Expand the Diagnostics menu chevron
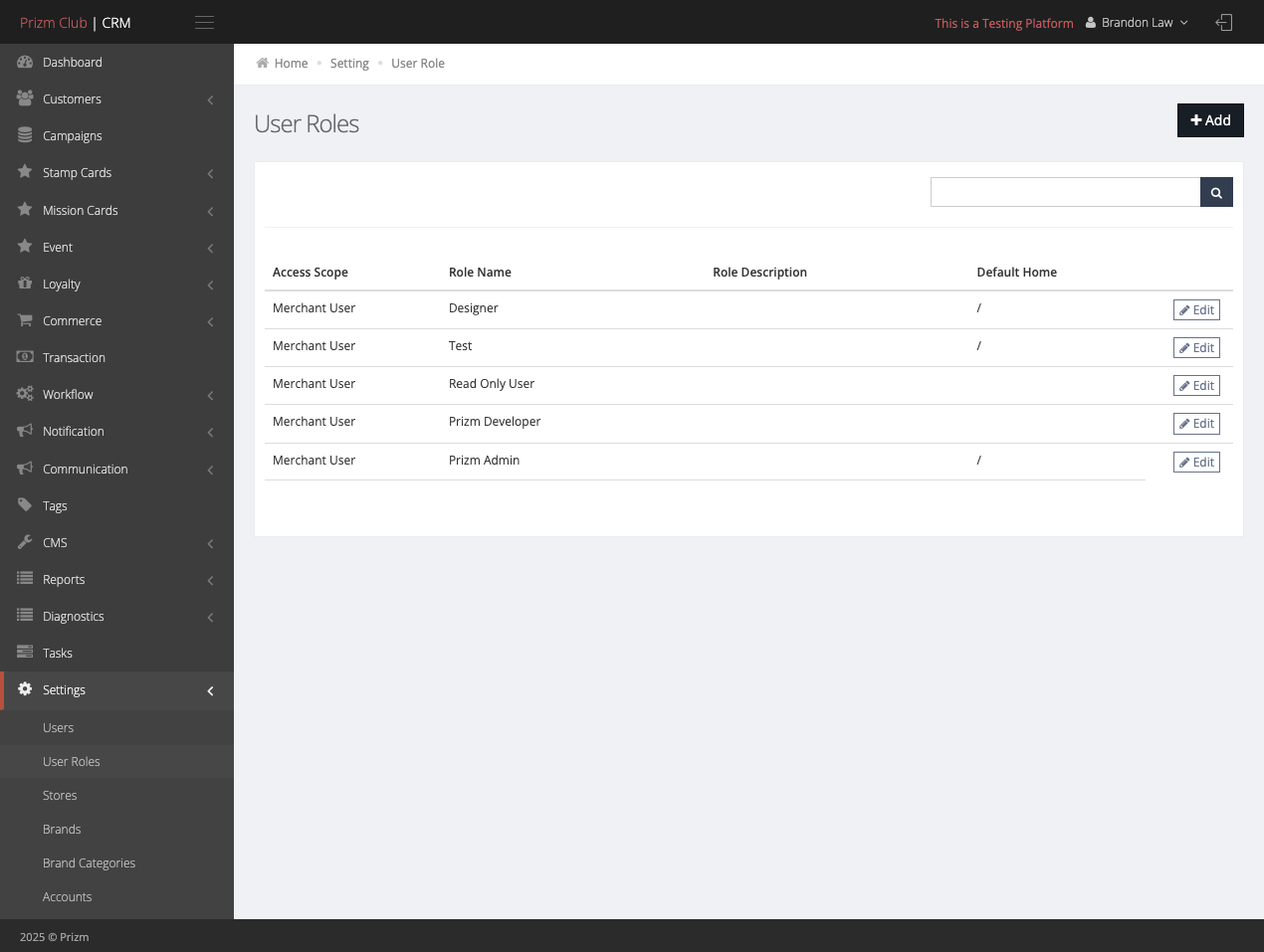The image size is (1264, 952). pyautogui.click(x=210, y=617)
